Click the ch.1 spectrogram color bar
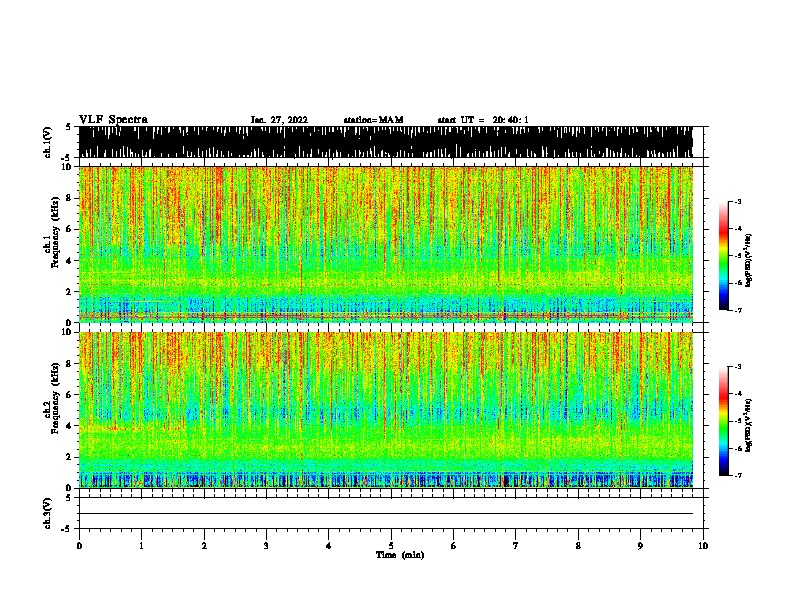Image resolution: width=792 pixels, height=612 pixels. click(x=723, y=256)
